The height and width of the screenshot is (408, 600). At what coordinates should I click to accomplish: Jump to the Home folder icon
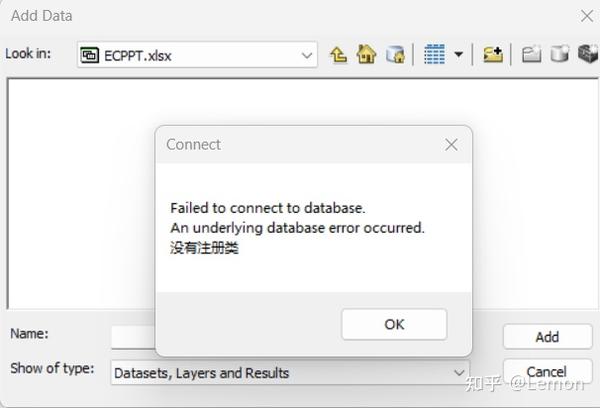[x=366, y=54]
